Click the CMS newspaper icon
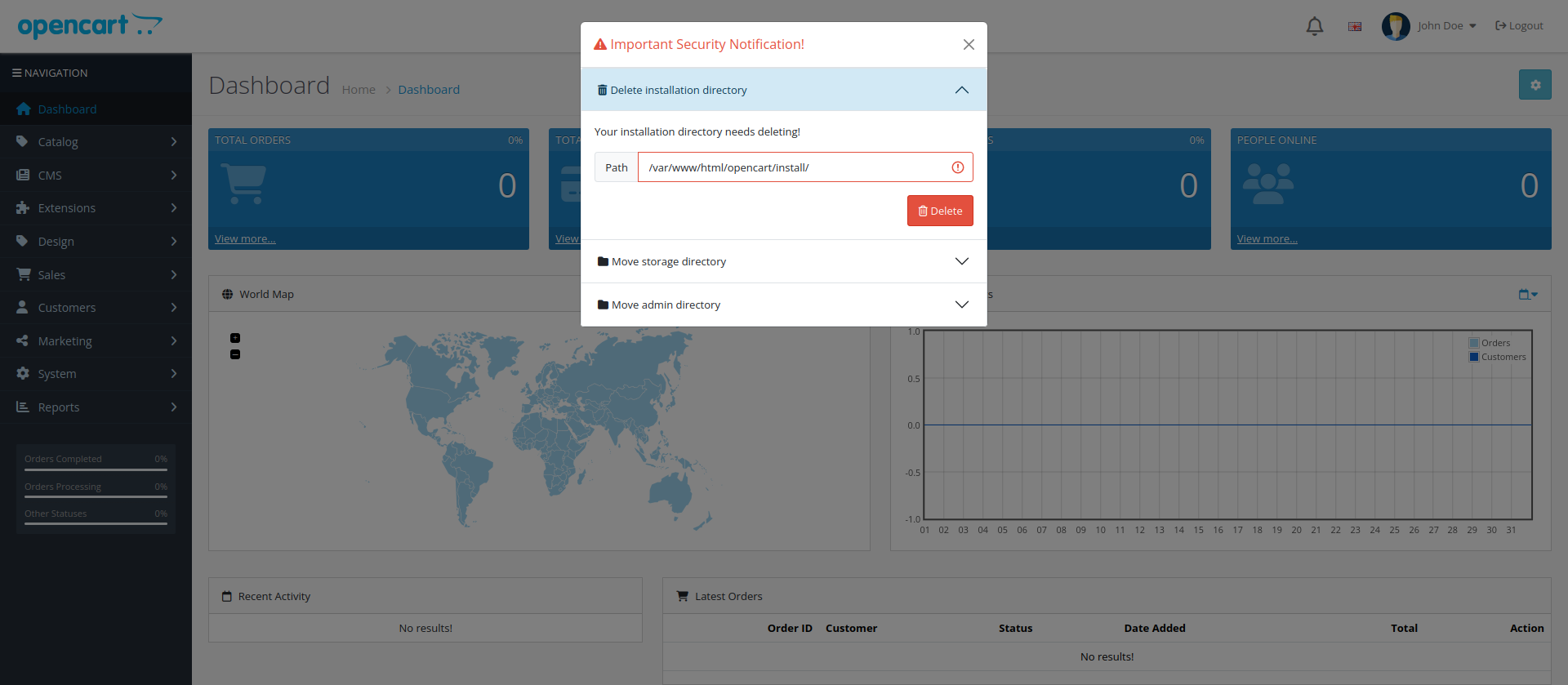 [x=23, y=175]
